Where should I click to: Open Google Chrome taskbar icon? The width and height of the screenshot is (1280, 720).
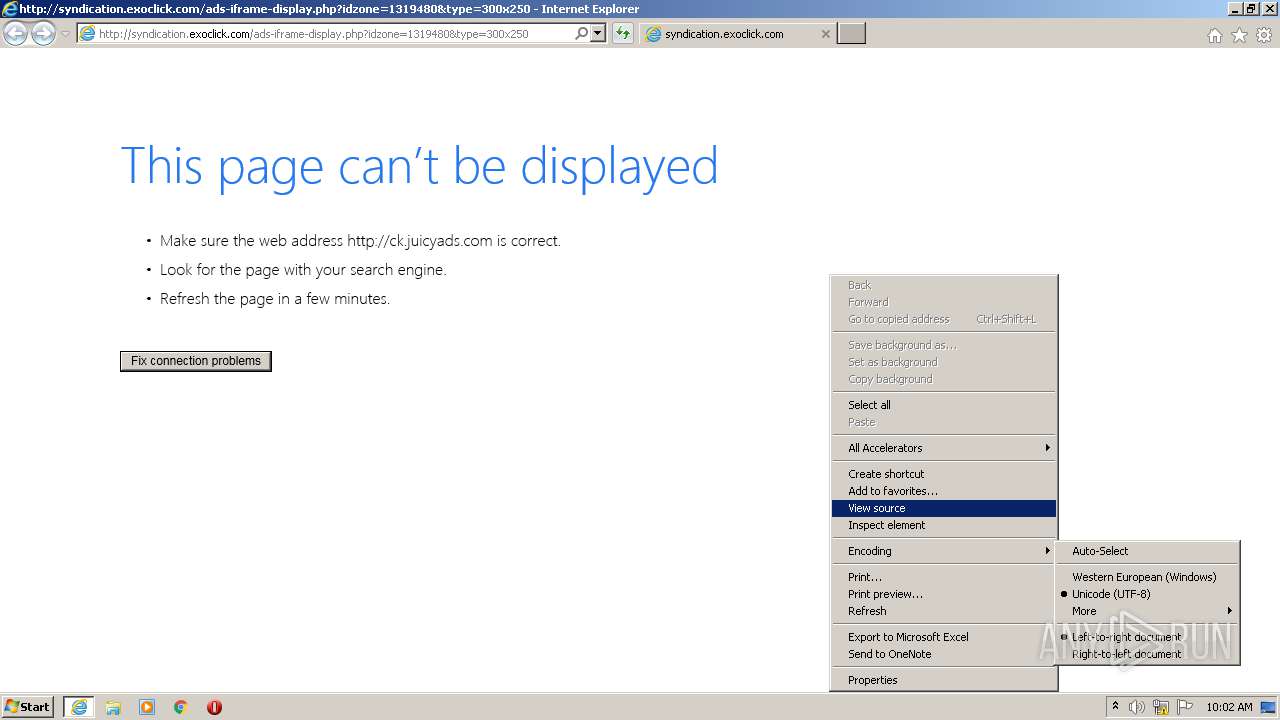tap(181, 707)
